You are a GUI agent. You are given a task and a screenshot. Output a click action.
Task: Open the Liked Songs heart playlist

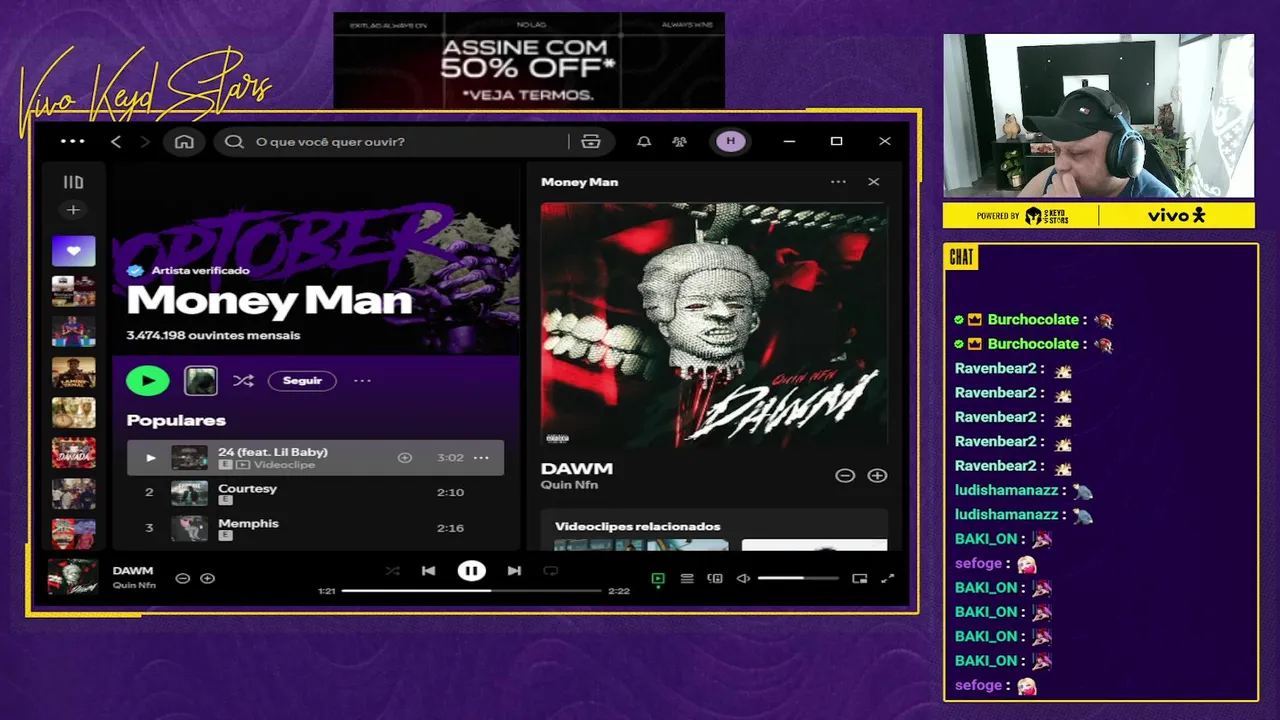[74, 251]
